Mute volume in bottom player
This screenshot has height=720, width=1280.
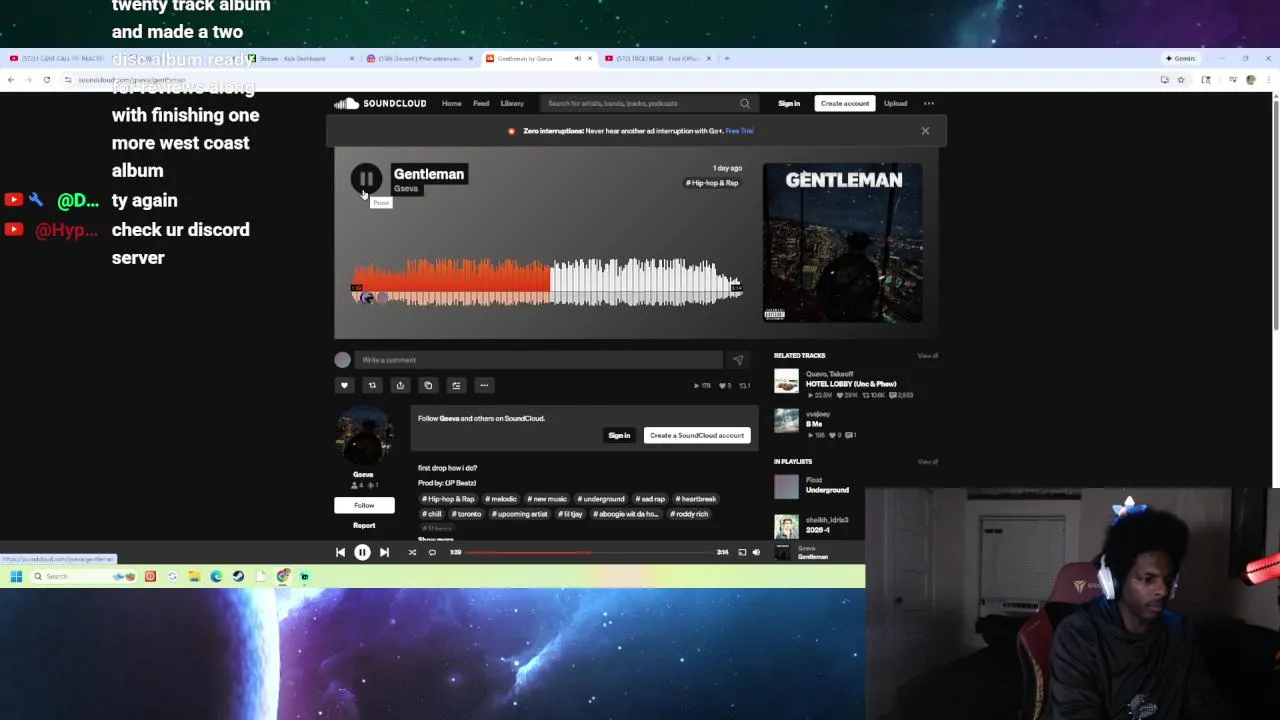coord(756,552)
